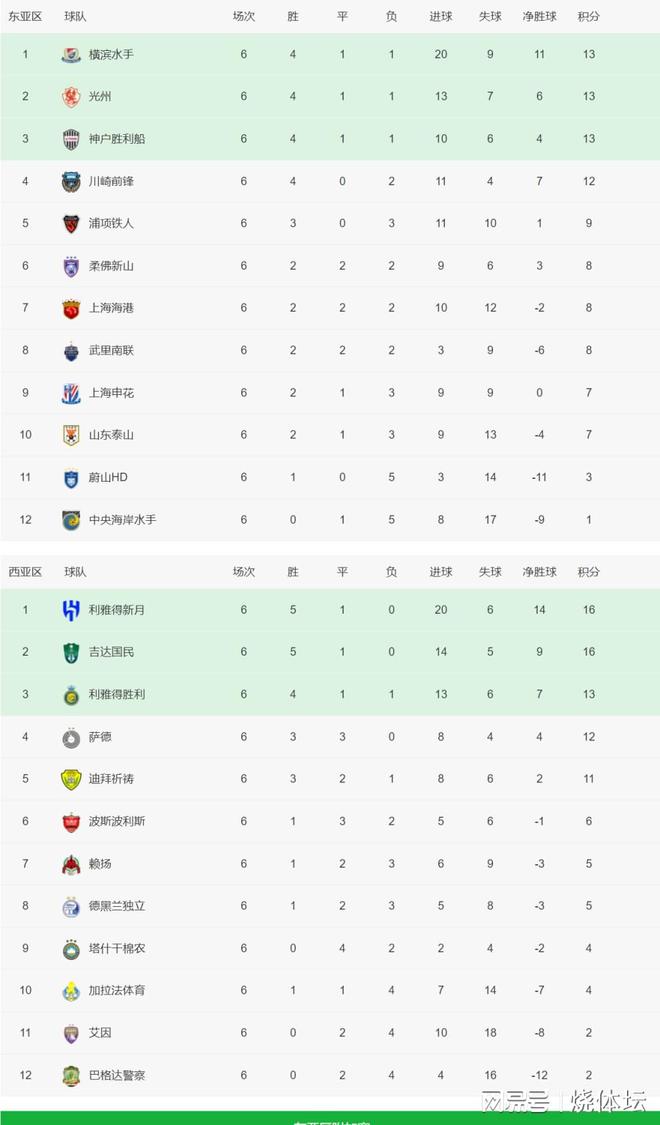This screenshot has width=660, height=1125.
Task: Click the 利雅得胜利 team badge
Action: tap(71, 695)
